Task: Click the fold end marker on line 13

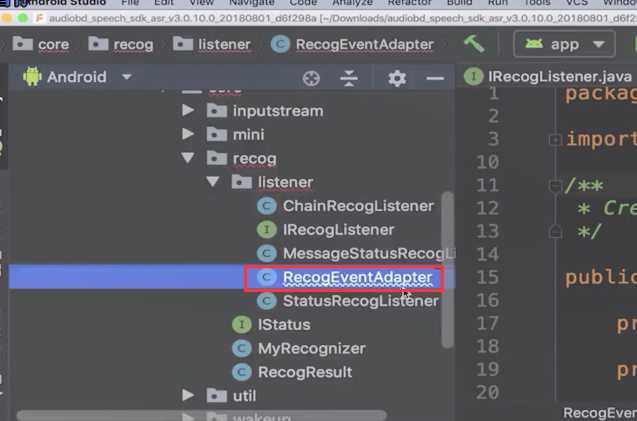Action: click(555, 232)
